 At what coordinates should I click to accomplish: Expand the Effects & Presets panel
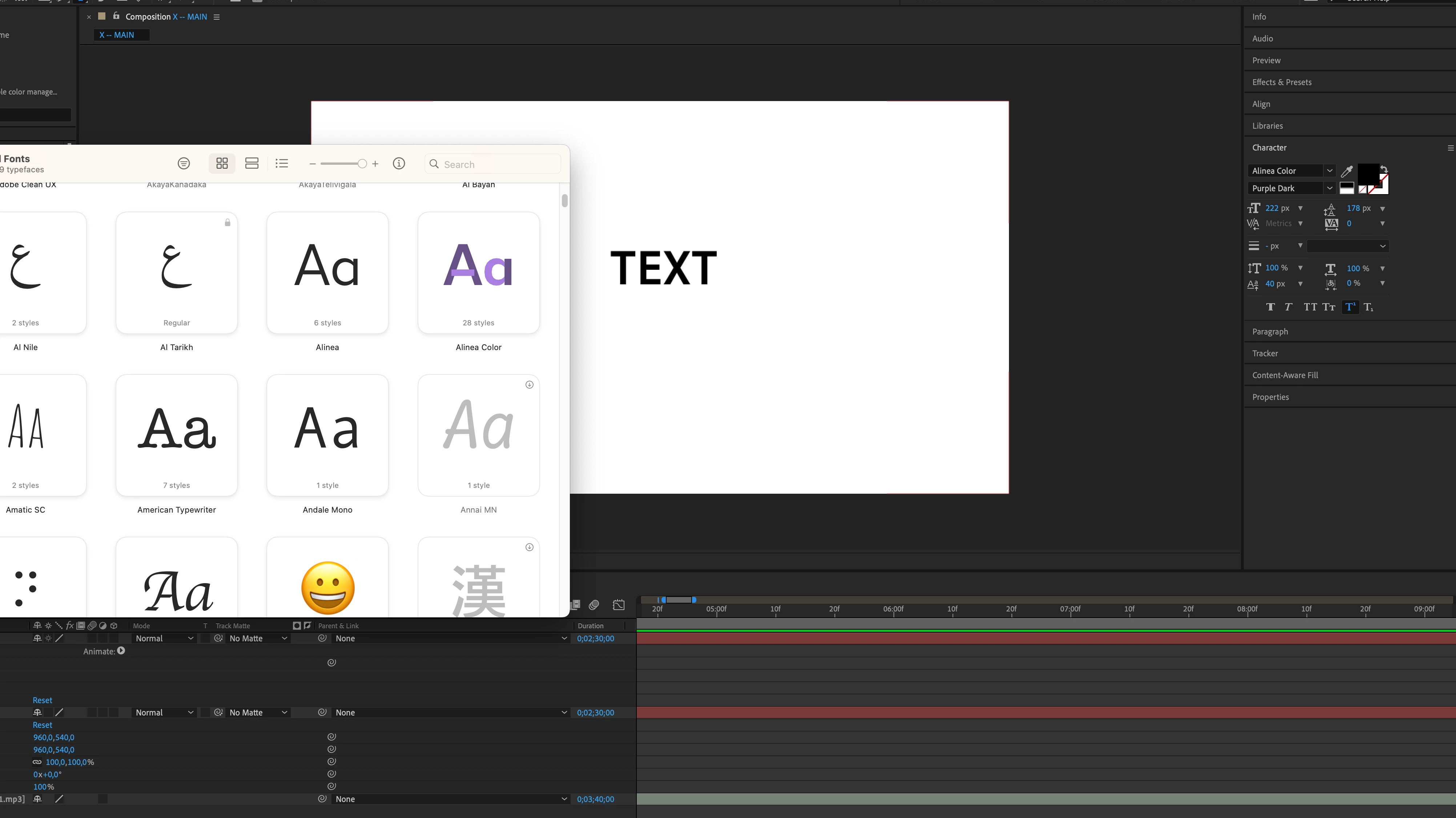[x=1281, y=82]
